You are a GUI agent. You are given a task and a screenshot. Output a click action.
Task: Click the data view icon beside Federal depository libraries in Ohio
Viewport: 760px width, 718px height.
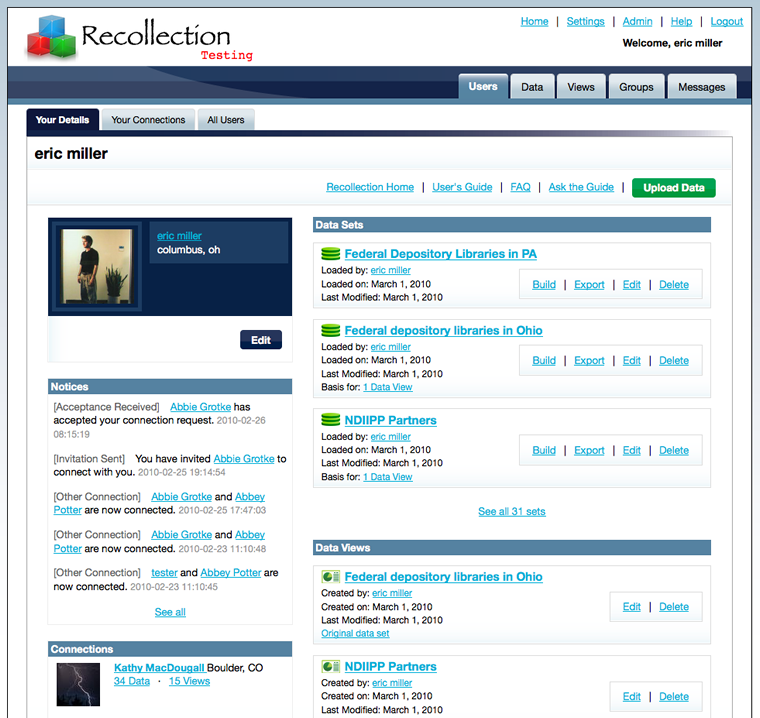pos(331,576)
